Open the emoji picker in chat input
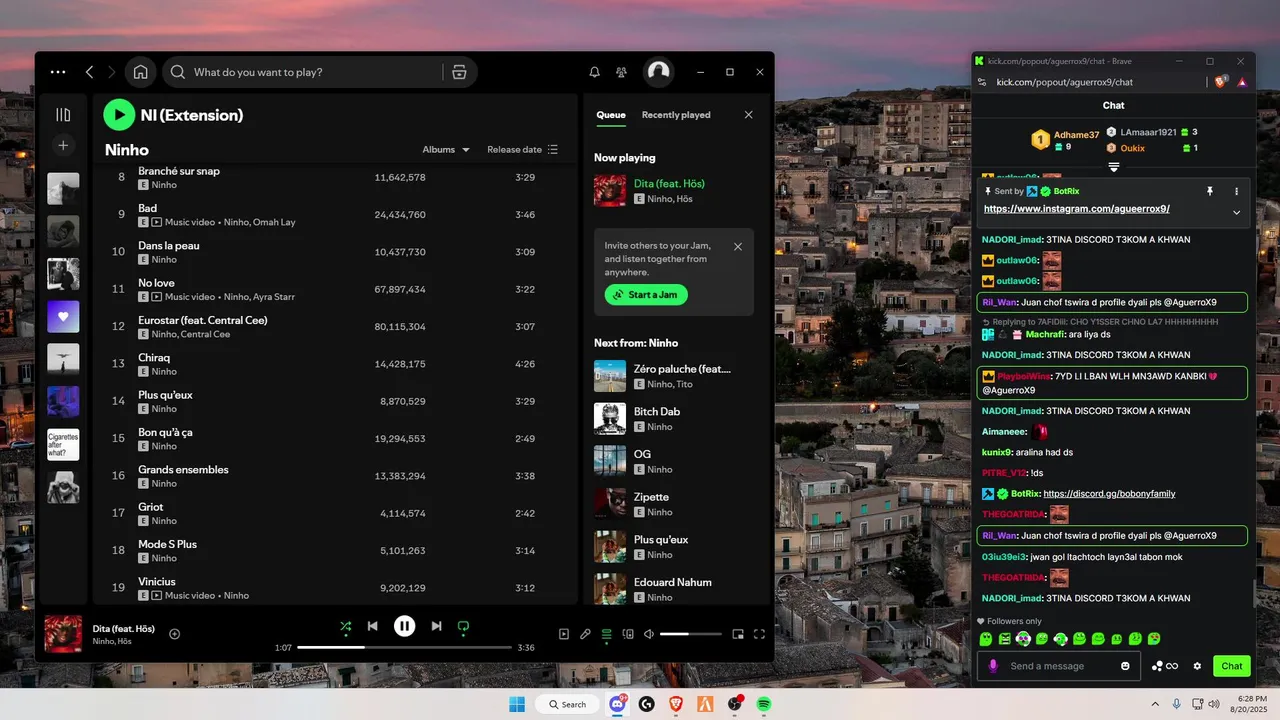 [x=1125, y=666]
